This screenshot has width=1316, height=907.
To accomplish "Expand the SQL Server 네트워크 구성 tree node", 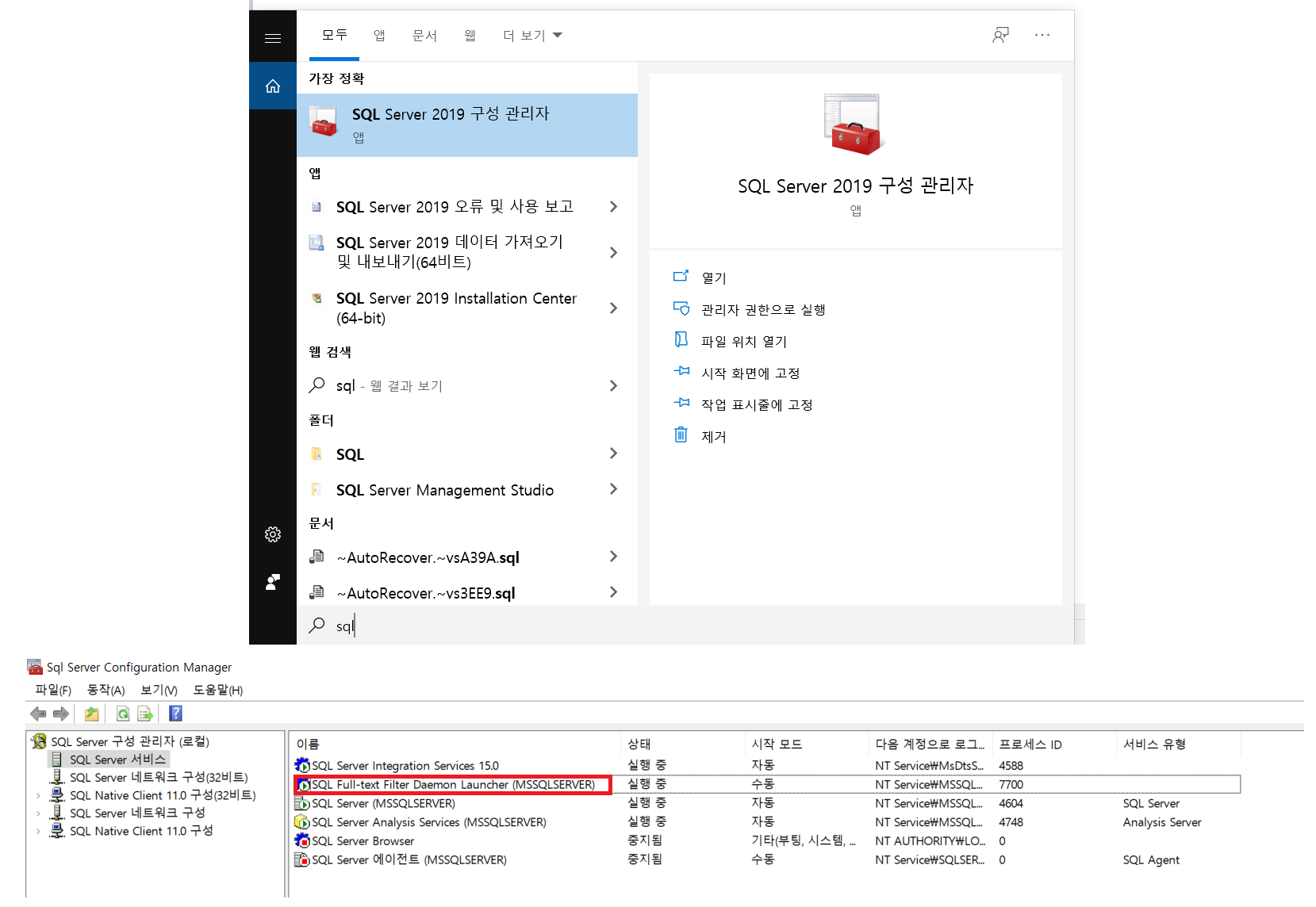I will [38, 813].
